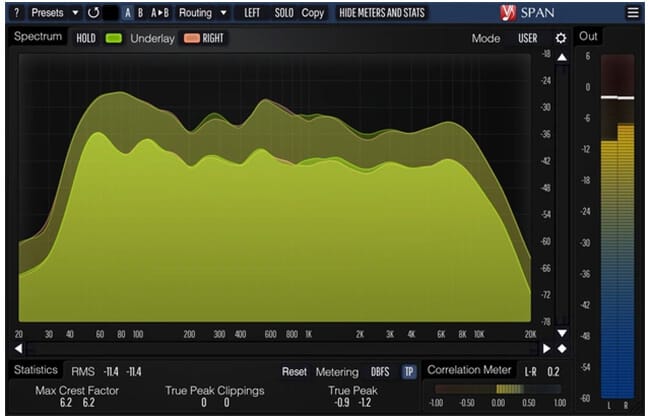Click the 1K frequency axis label
This screenshot has height=418, width=650.
click(309, 334)
